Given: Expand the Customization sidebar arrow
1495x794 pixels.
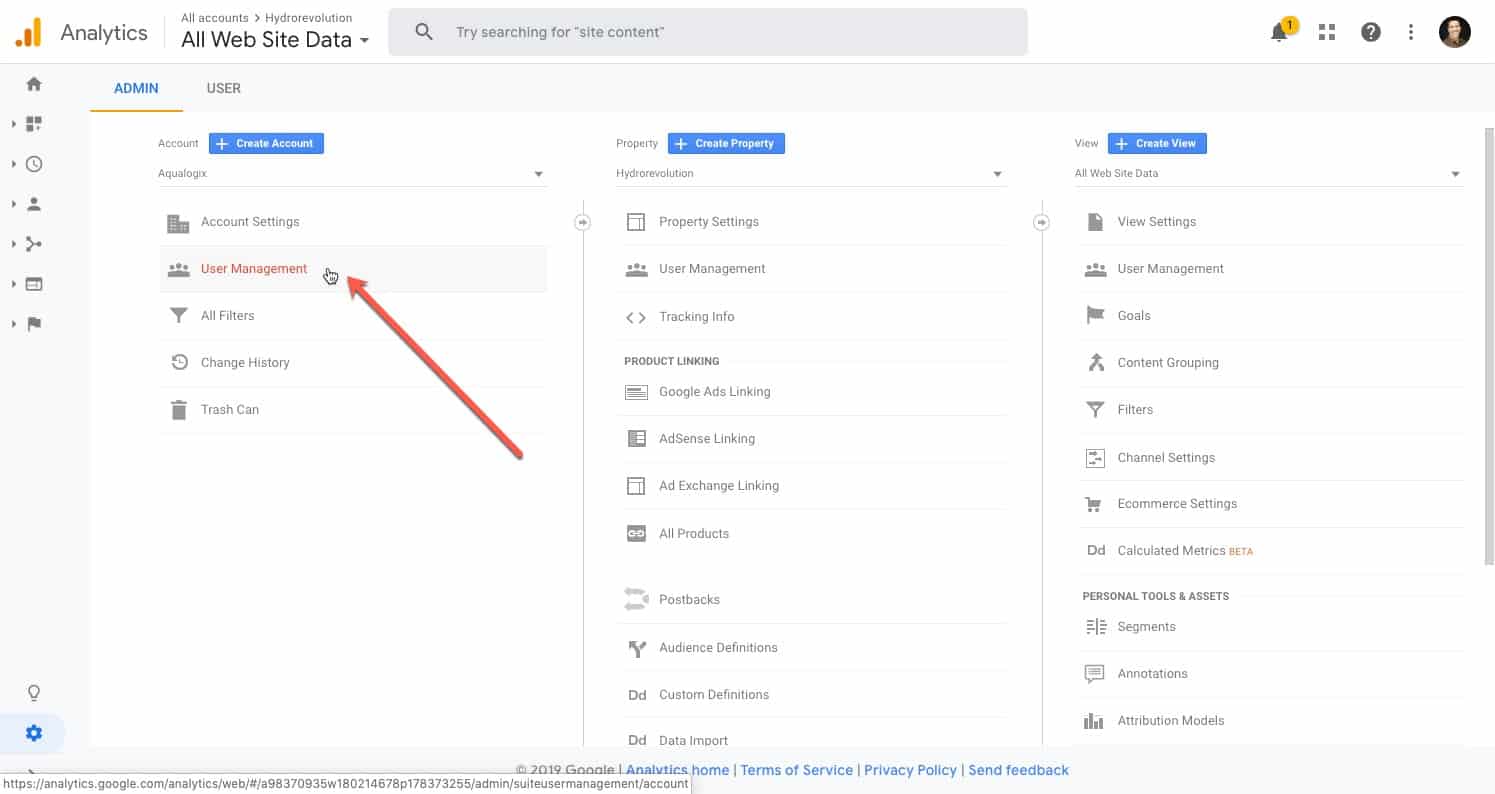Looking at the screenshot, I should click(x=14, y=124).
